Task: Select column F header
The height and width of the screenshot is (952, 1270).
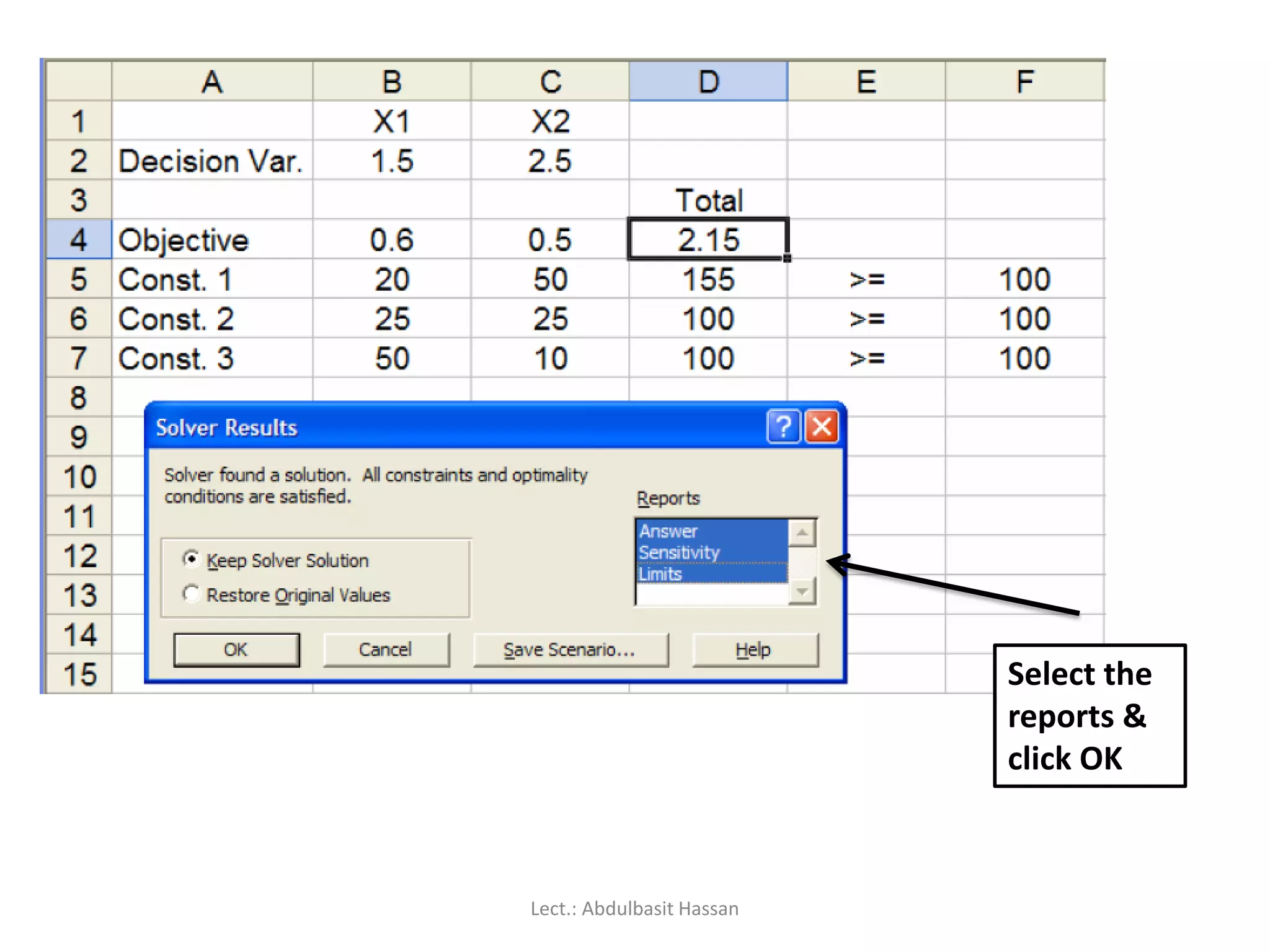Action: coord(1025,81)
